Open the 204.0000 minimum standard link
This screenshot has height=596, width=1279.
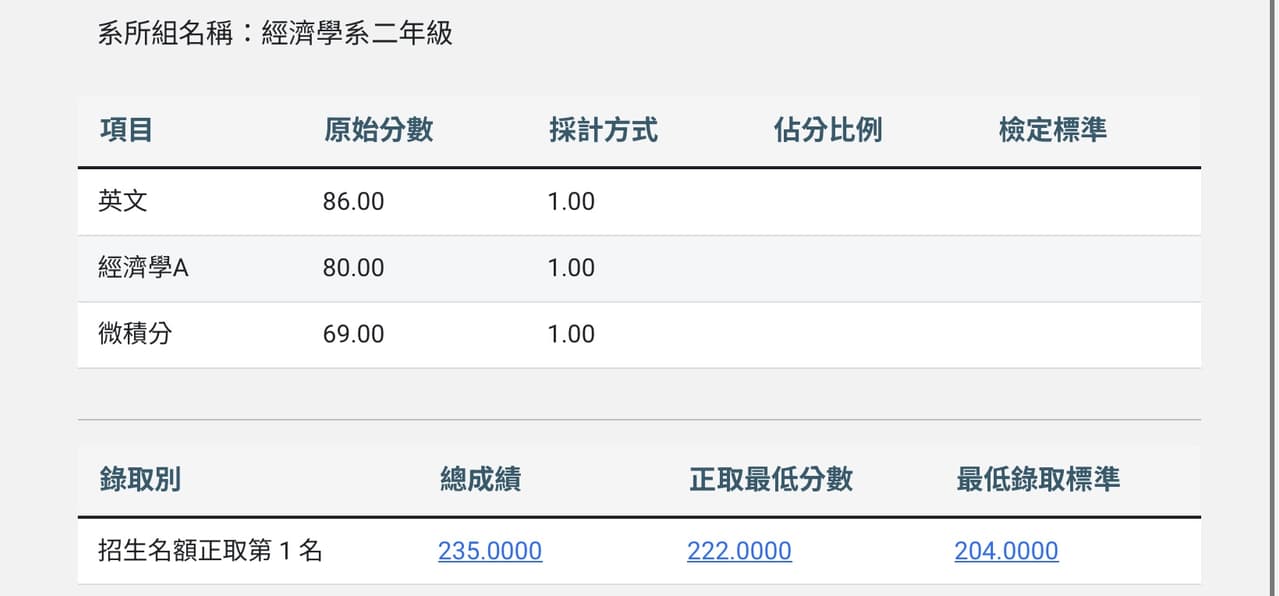[x=1006, y=551]
